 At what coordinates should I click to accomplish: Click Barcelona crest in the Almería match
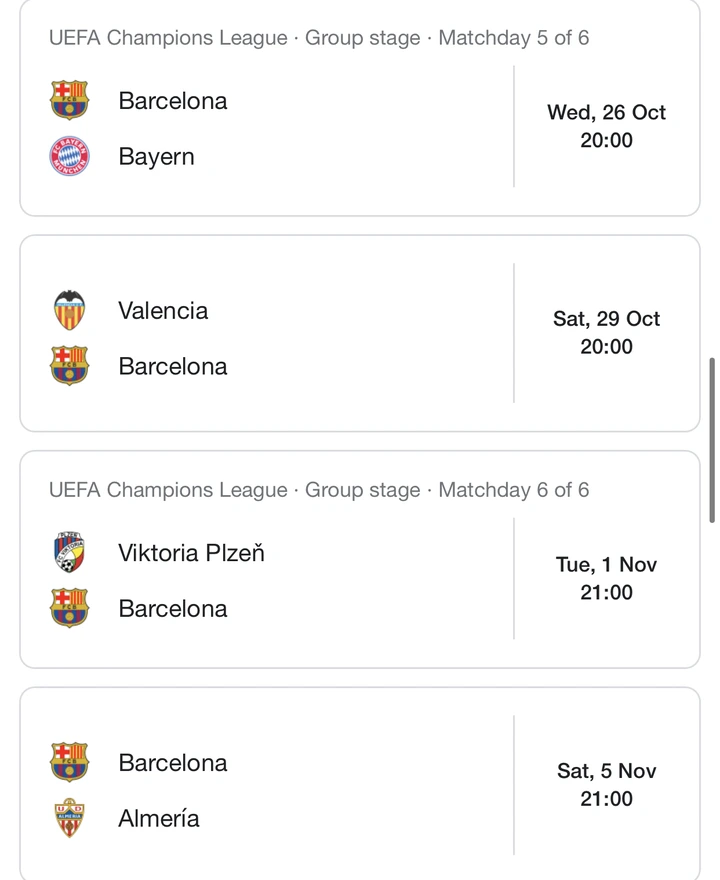[69, 762]
